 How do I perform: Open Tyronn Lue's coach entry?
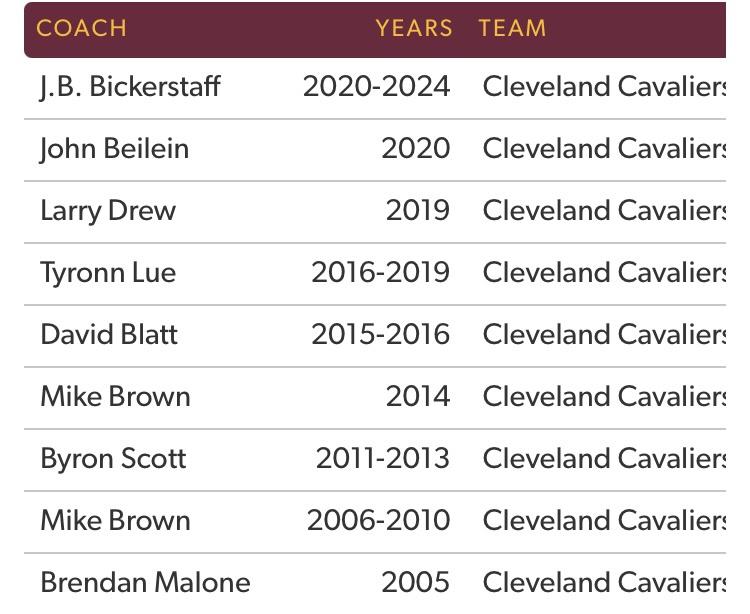coord(107,273)
